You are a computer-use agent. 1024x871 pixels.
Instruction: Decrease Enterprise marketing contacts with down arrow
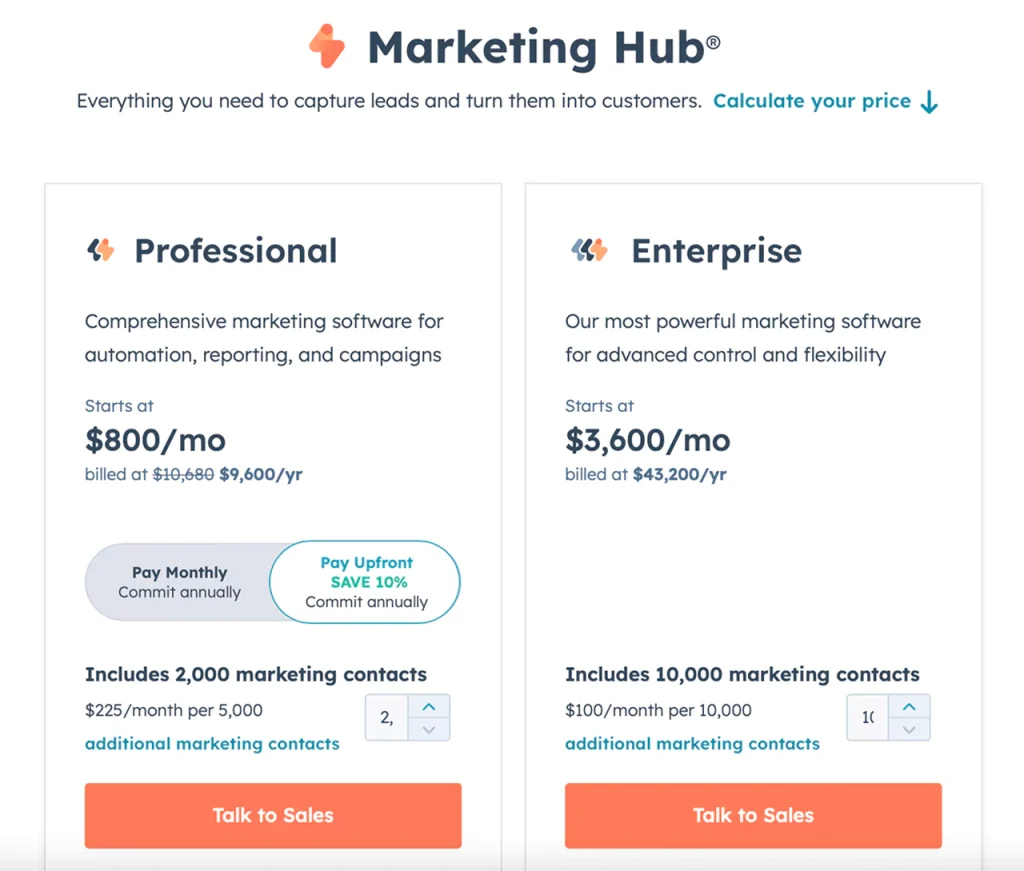tap(909, 729)
